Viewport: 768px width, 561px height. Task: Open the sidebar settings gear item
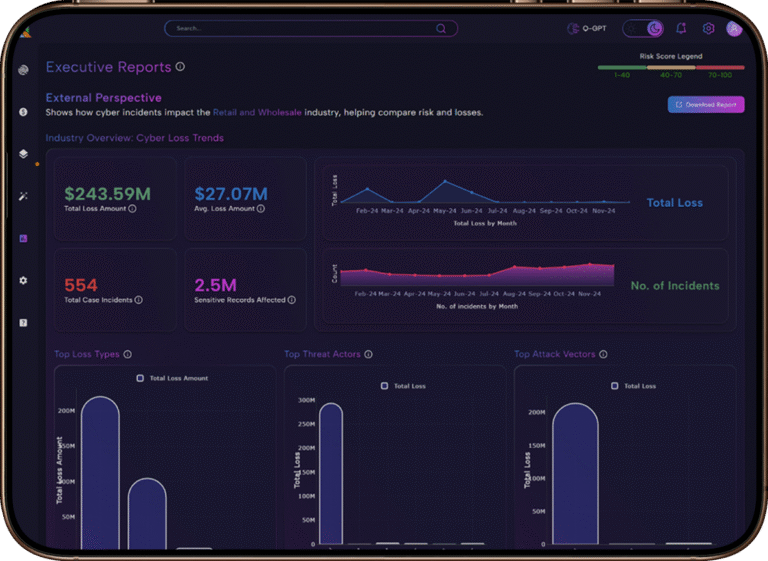pos(23,281)
